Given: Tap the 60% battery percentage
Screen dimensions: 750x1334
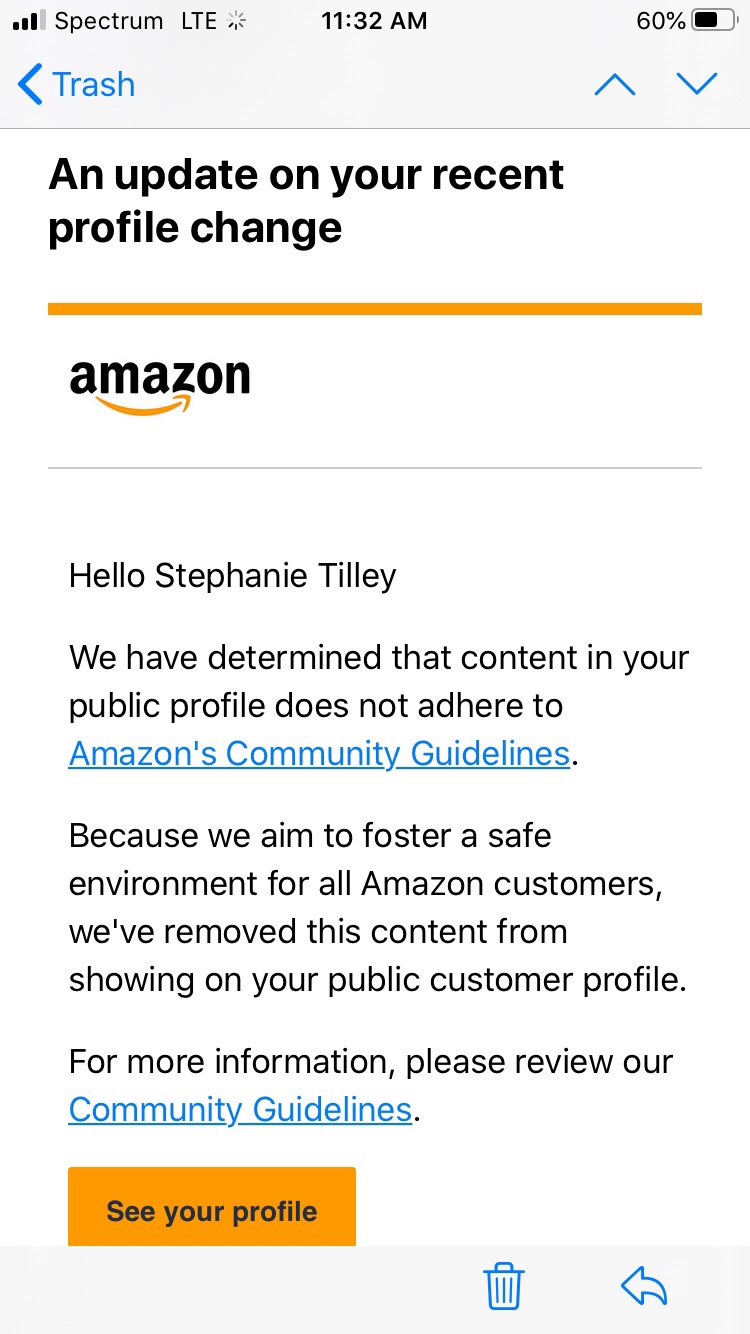Looking at the screenshot, I should click(661, 21).
